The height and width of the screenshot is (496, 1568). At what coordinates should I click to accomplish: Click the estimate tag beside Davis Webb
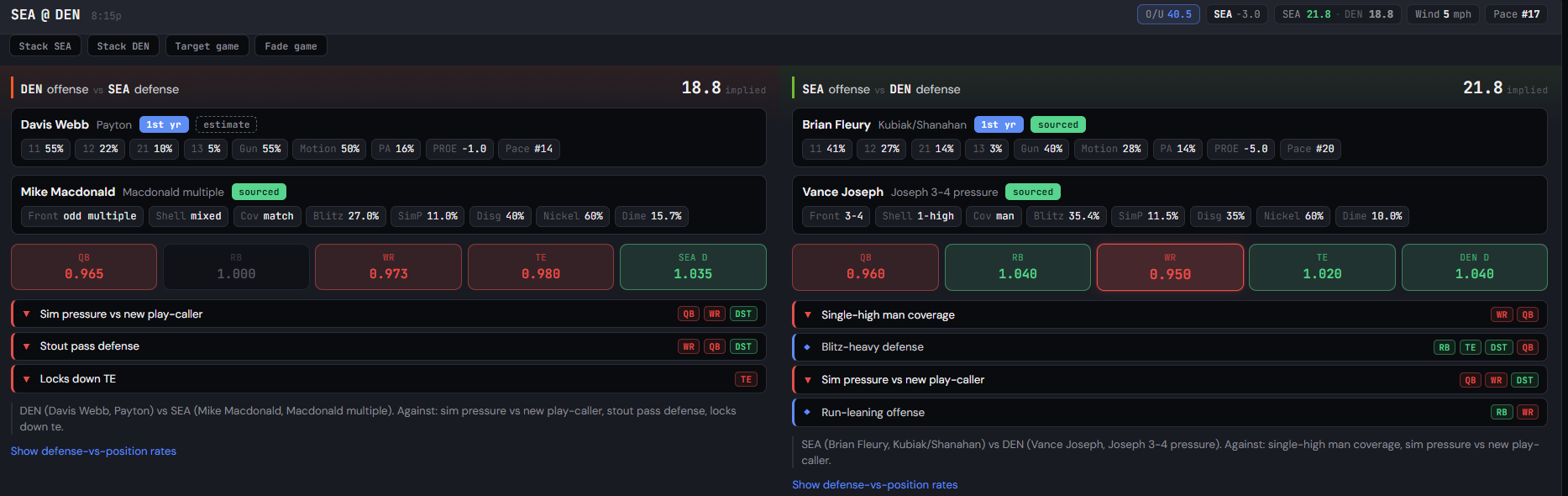click(227, 124)
